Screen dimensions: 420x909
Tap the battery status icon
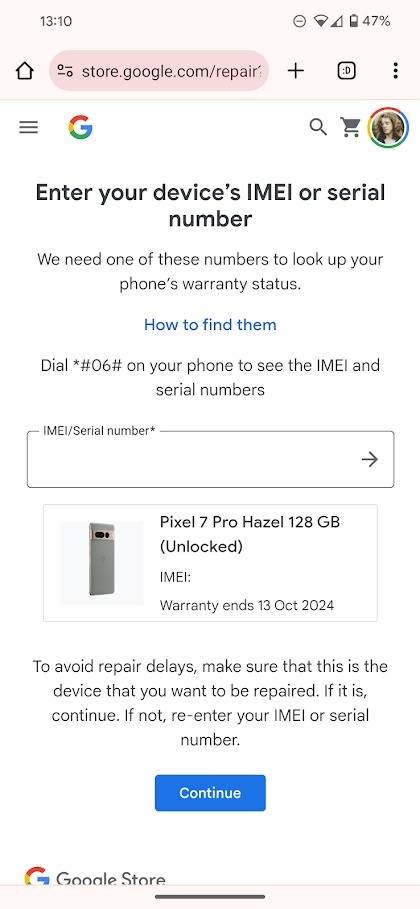coord(354,21)
